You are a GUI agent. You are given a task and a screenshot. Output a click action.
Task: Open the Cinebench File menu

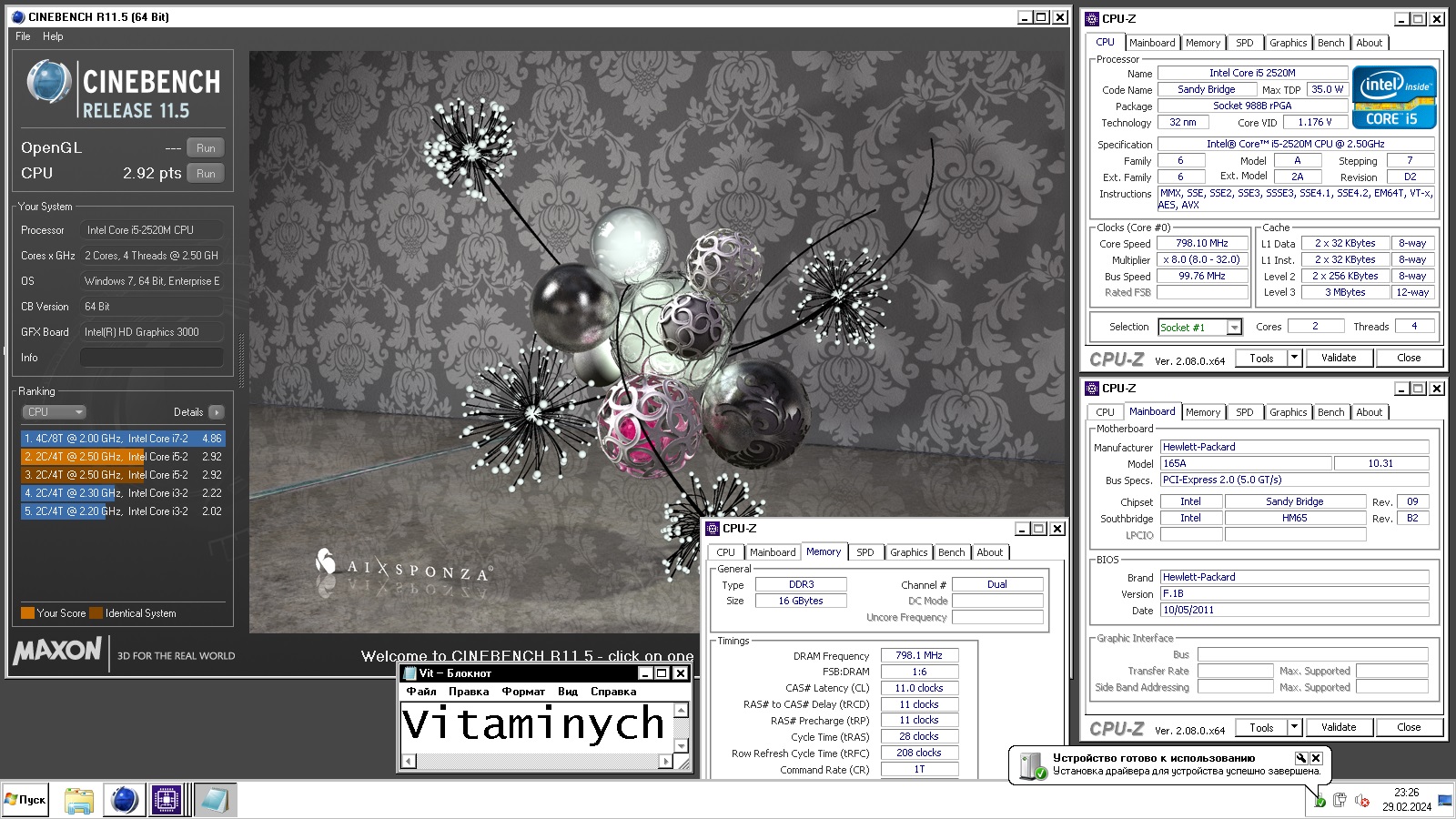click(23, 36)
